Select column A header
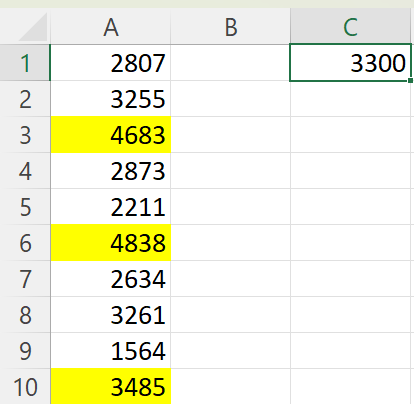414x404 pixels. 111,27
